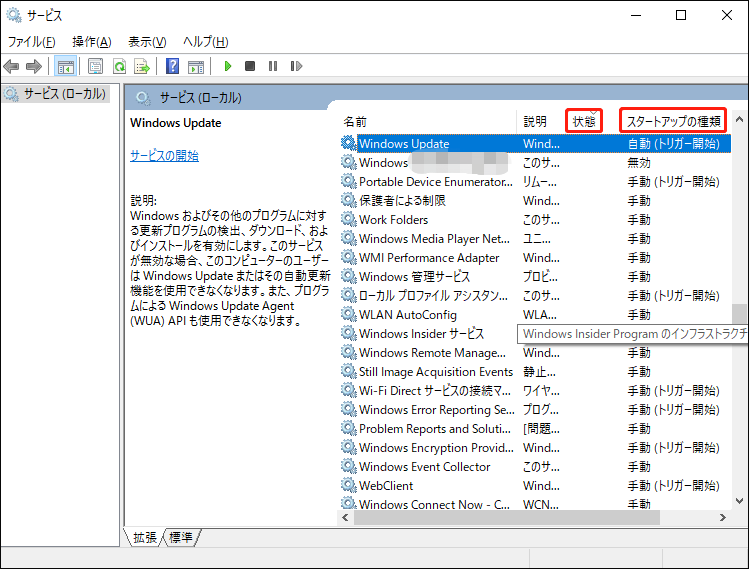
Task: Click the サービスの開始 link
Action: click(x=164, y=155)
